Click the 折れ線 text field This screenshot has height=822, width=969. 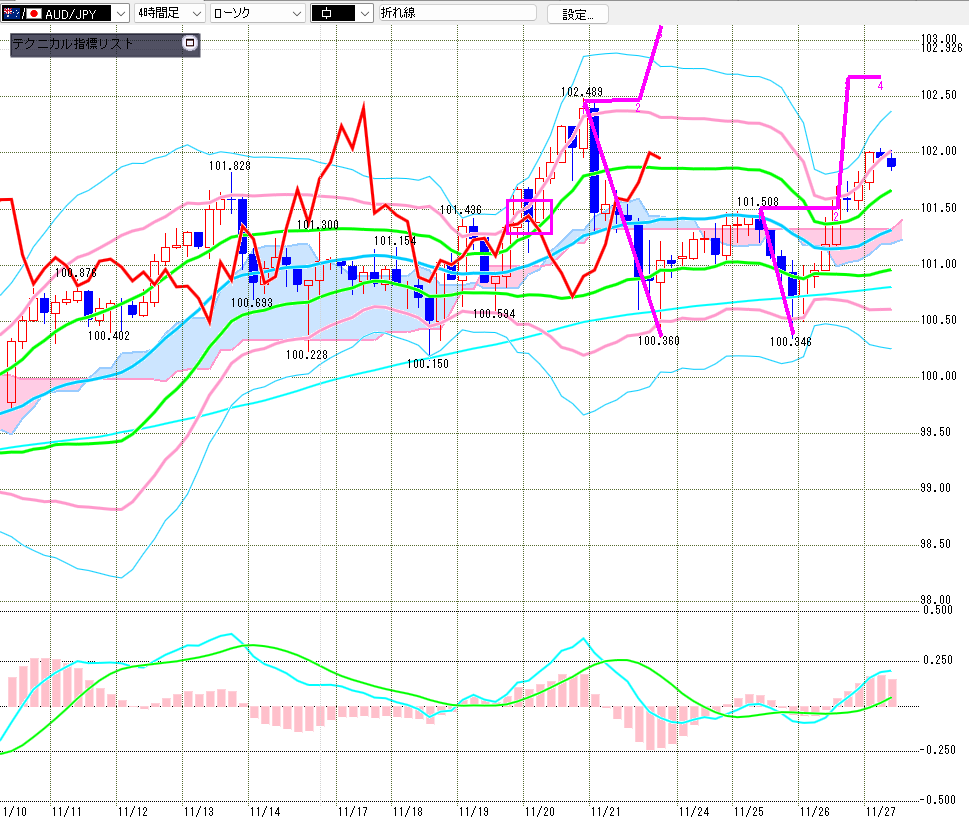[x=456, y=13]
